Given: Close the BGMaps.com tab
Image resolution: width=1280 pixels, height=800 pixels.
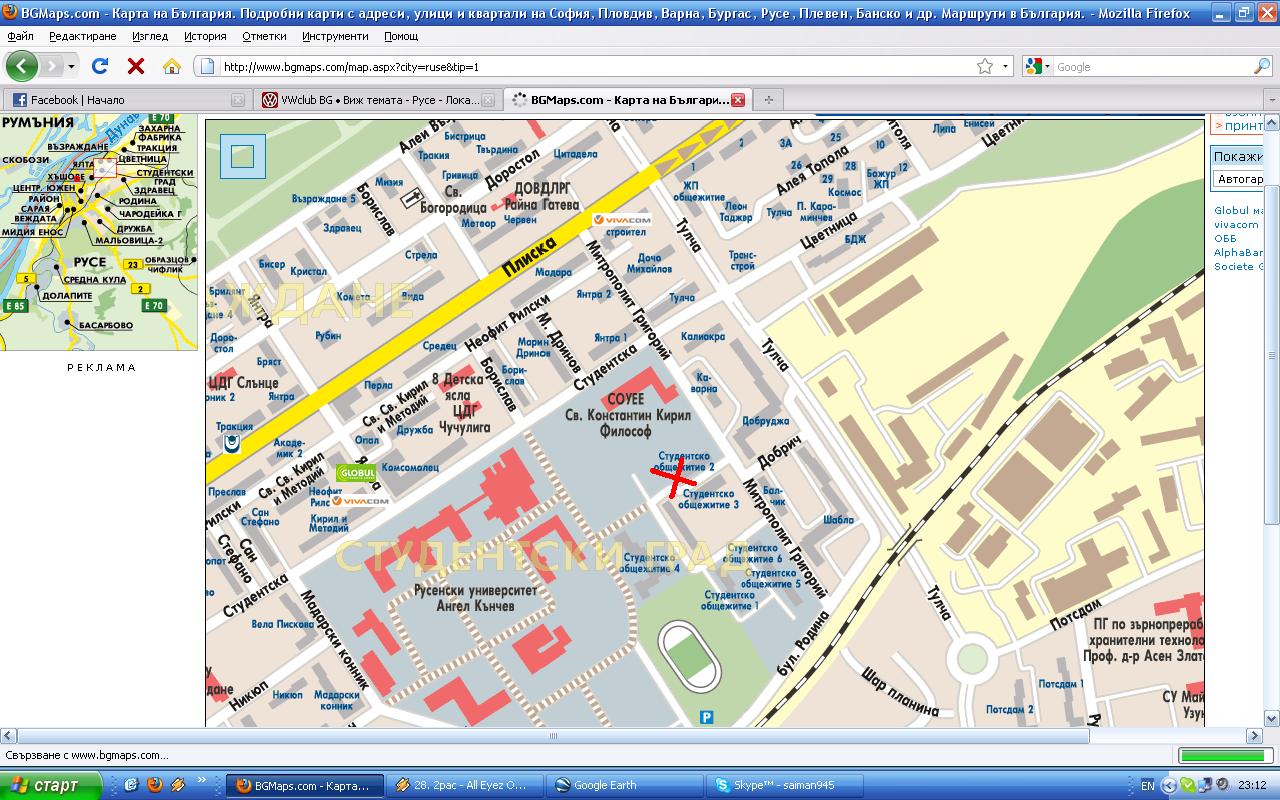Looking at the screenshot, I should click(x=738, y=100).
